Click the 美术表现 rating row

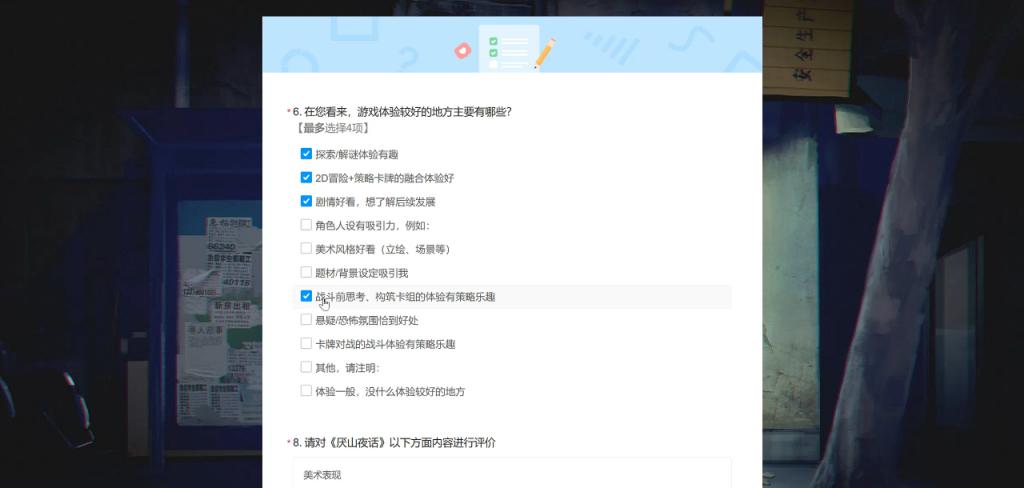point(511,475)
